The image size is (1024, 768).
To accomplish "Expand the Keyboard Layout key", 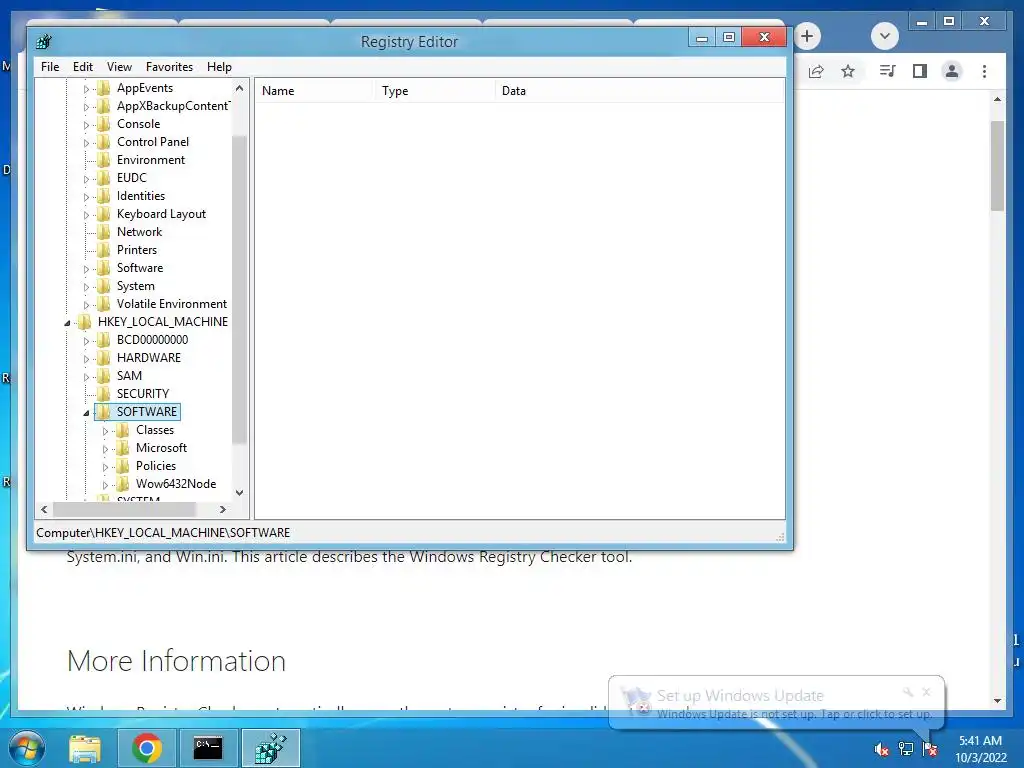I will [86, 215].
